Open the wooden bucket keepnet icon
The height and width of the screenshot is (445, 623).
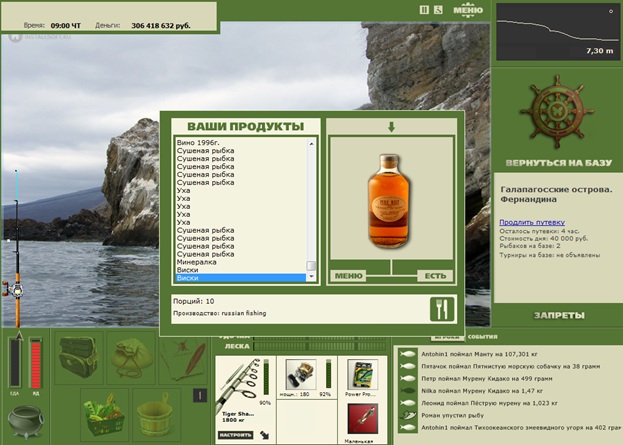tap(156, 414)
